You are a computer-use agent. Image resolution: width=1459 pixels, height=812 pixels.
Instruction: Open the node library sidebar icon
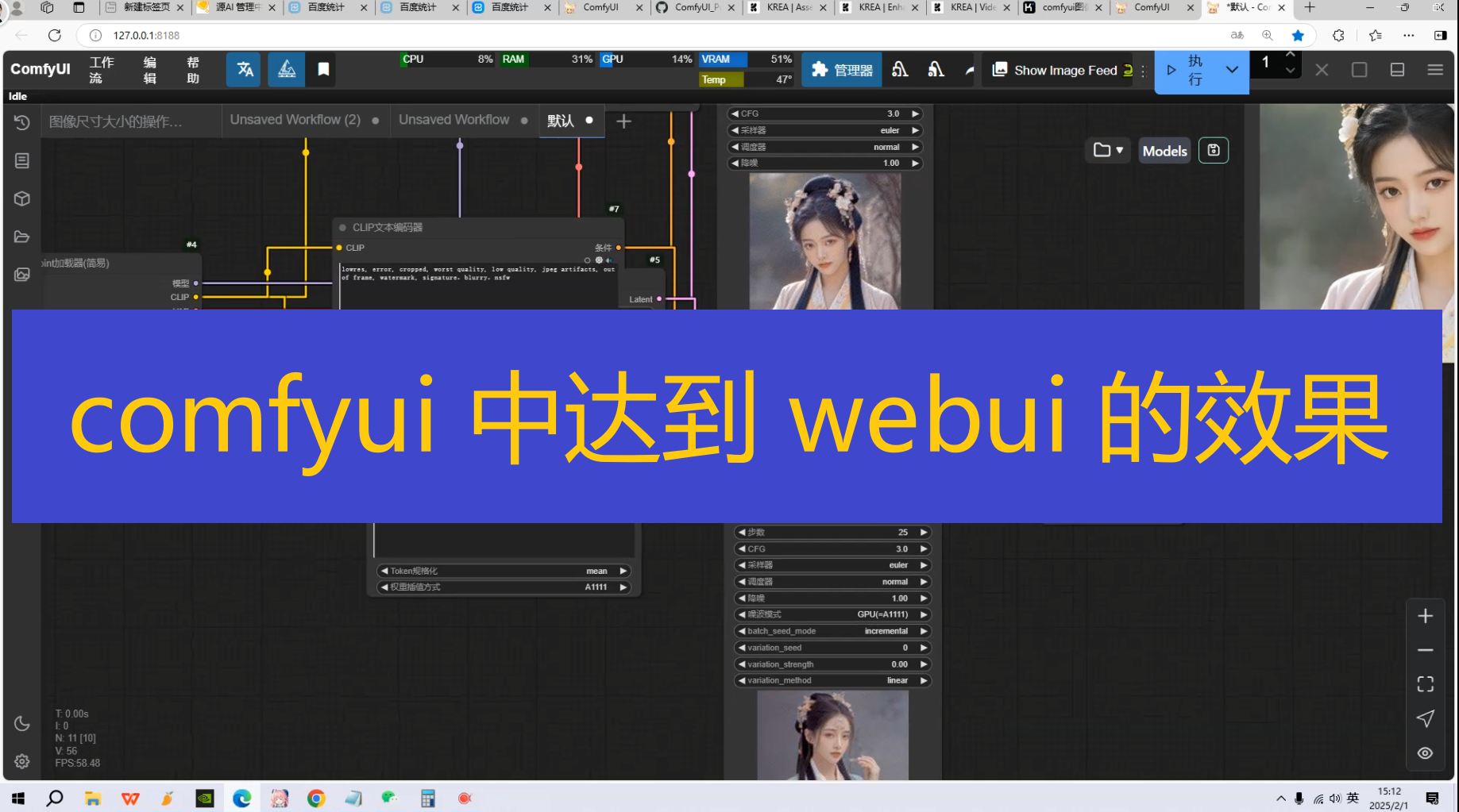pos(22,160)
